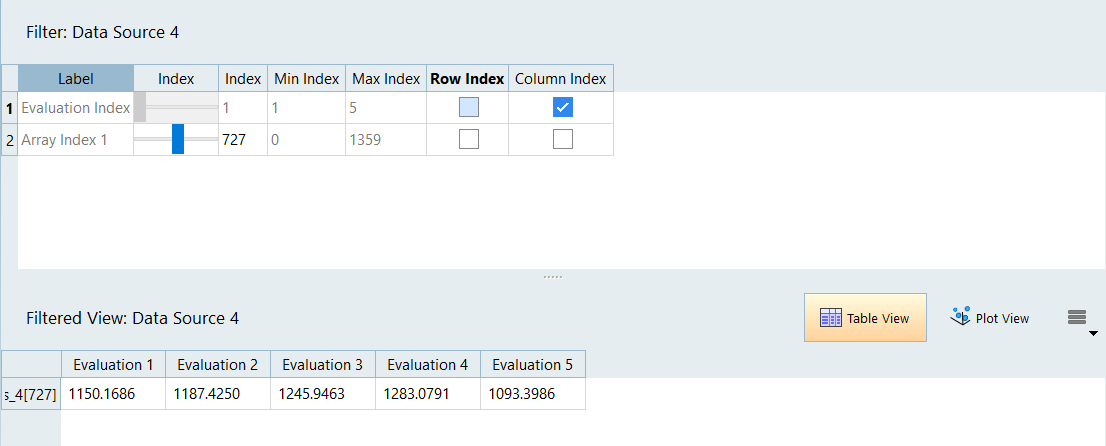Edit the Array Index 1 index value 727

[x=242, y=140]
